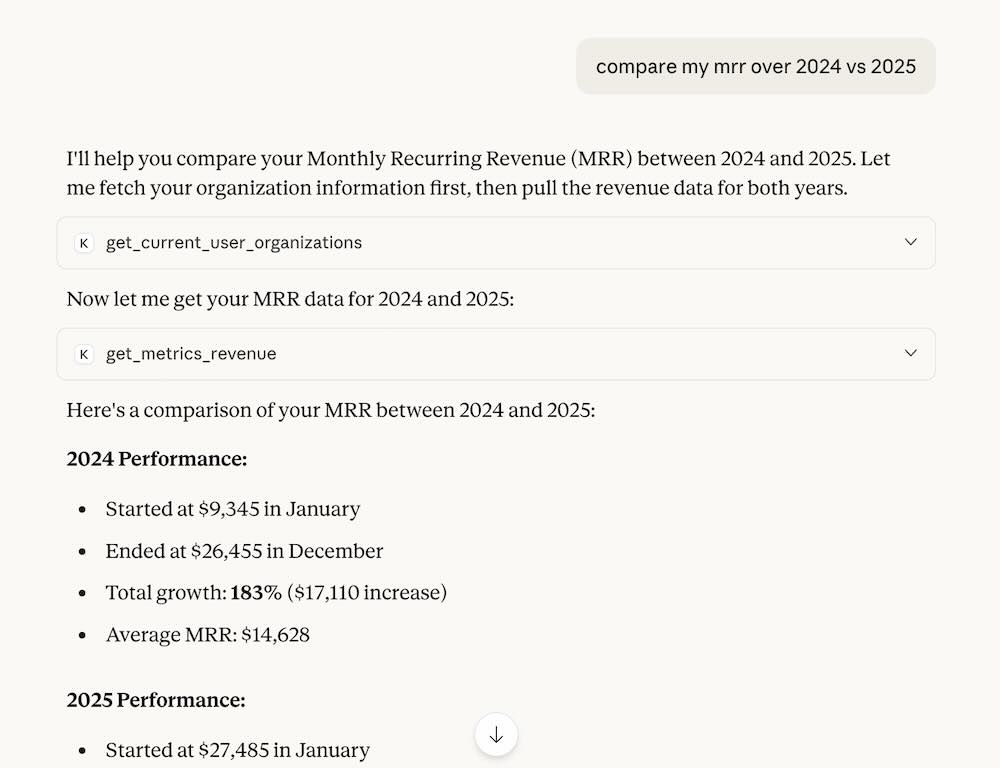
Task: Click the "Ended at $26,455 in December" bullet
Action: click(x=244, y=551)
